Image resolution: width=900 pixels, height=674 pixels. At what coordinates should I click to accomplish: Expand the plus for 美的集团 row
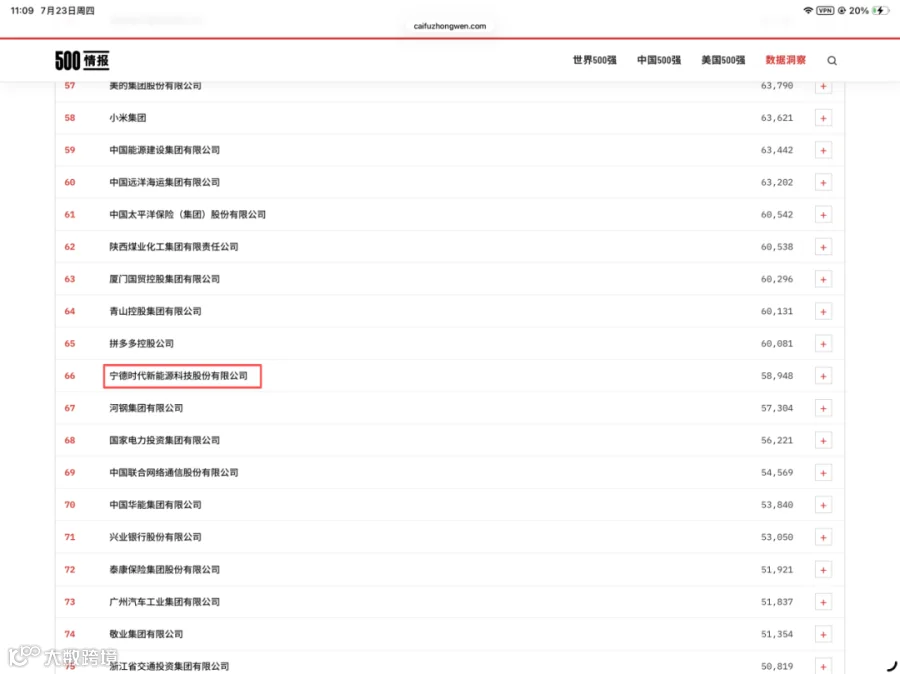coord(823,86)
